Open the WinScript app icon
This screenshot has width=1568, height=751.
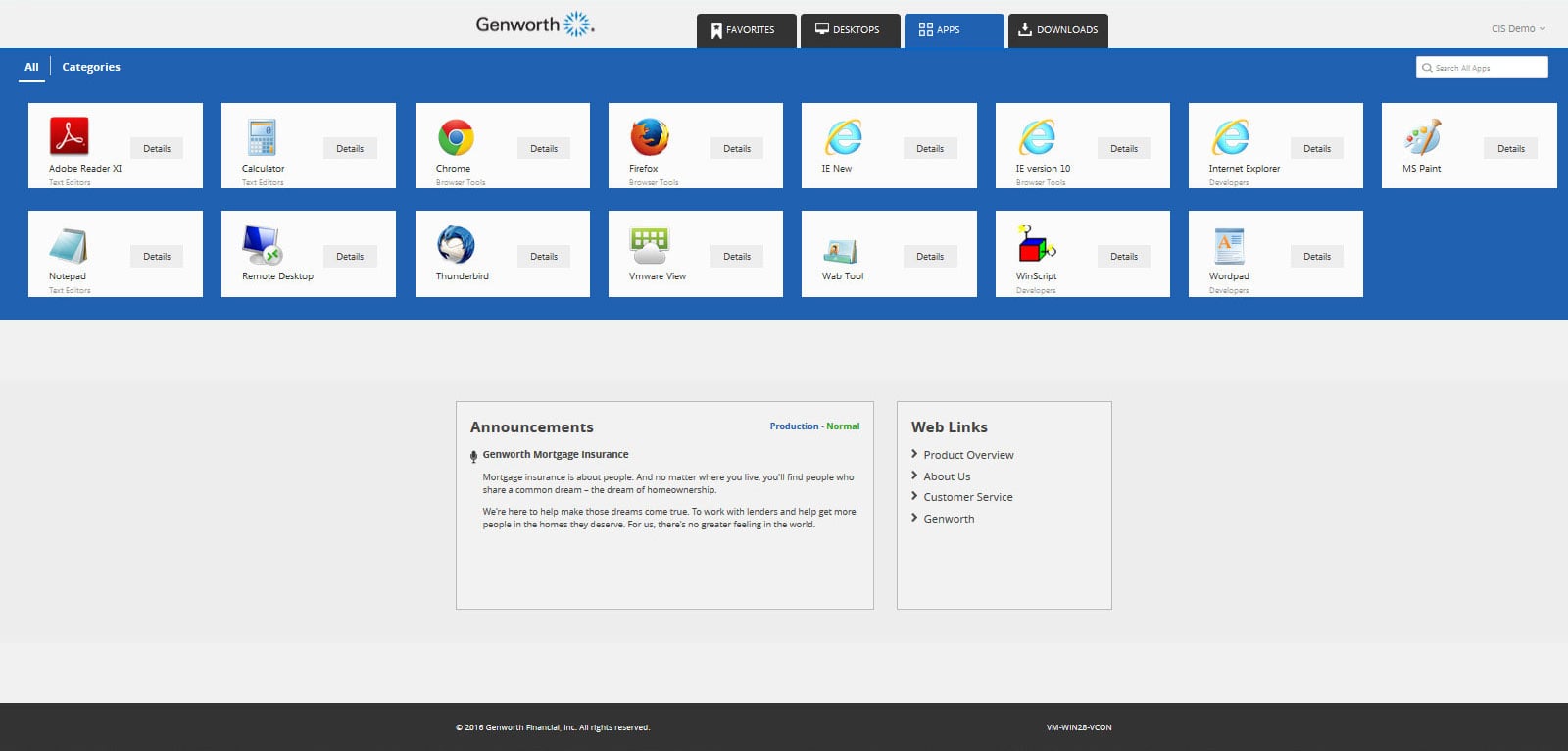(1036, 244)
